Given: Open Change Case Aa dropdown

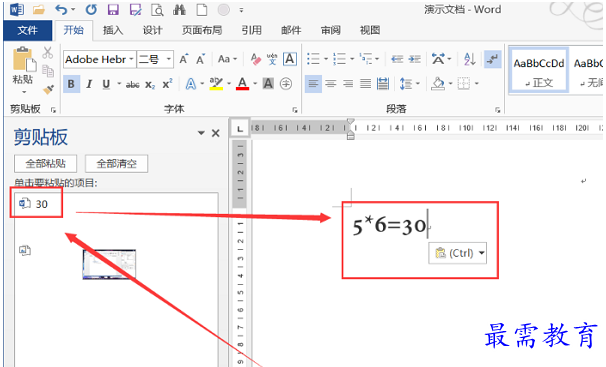Looking at the screenshot, I should point(227,59).
